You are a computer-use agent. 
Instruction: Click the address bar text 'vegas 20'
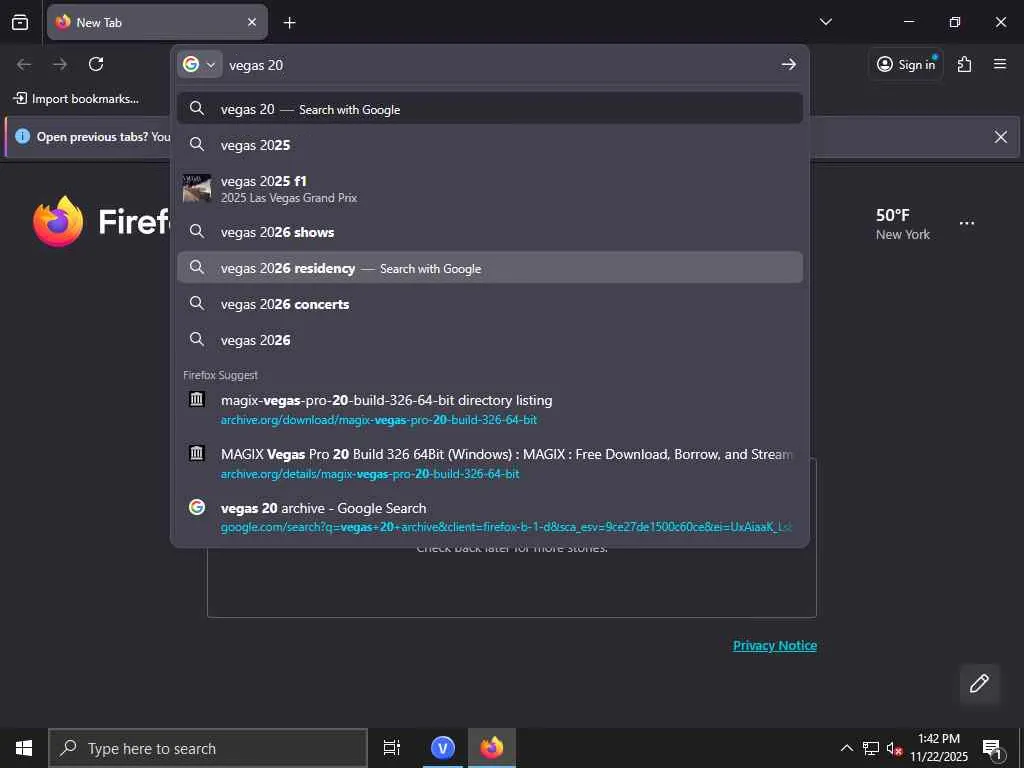tap(256, 65)
